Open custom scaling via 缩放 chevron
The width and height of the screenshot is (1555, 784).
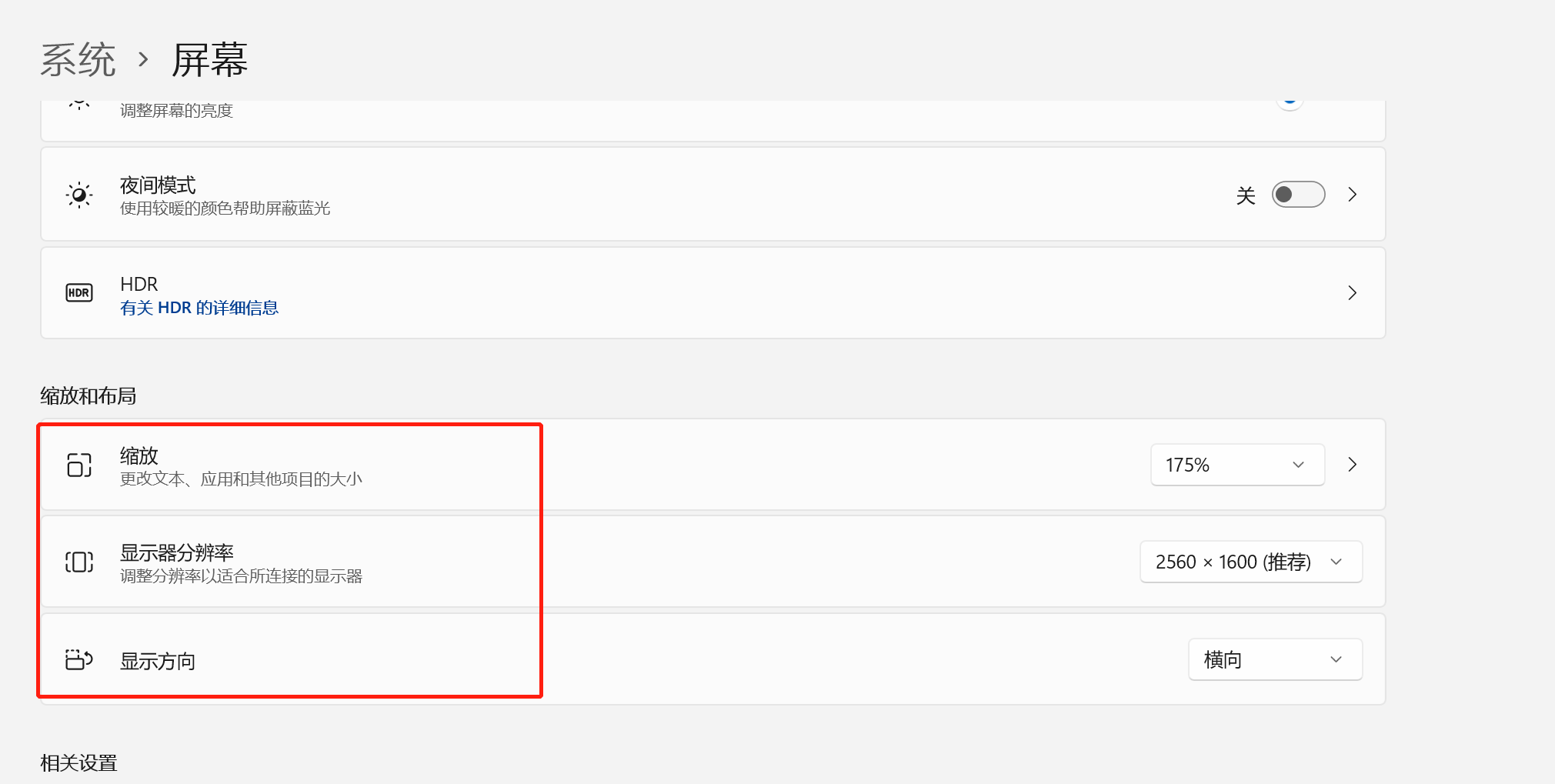(1353, 465)
